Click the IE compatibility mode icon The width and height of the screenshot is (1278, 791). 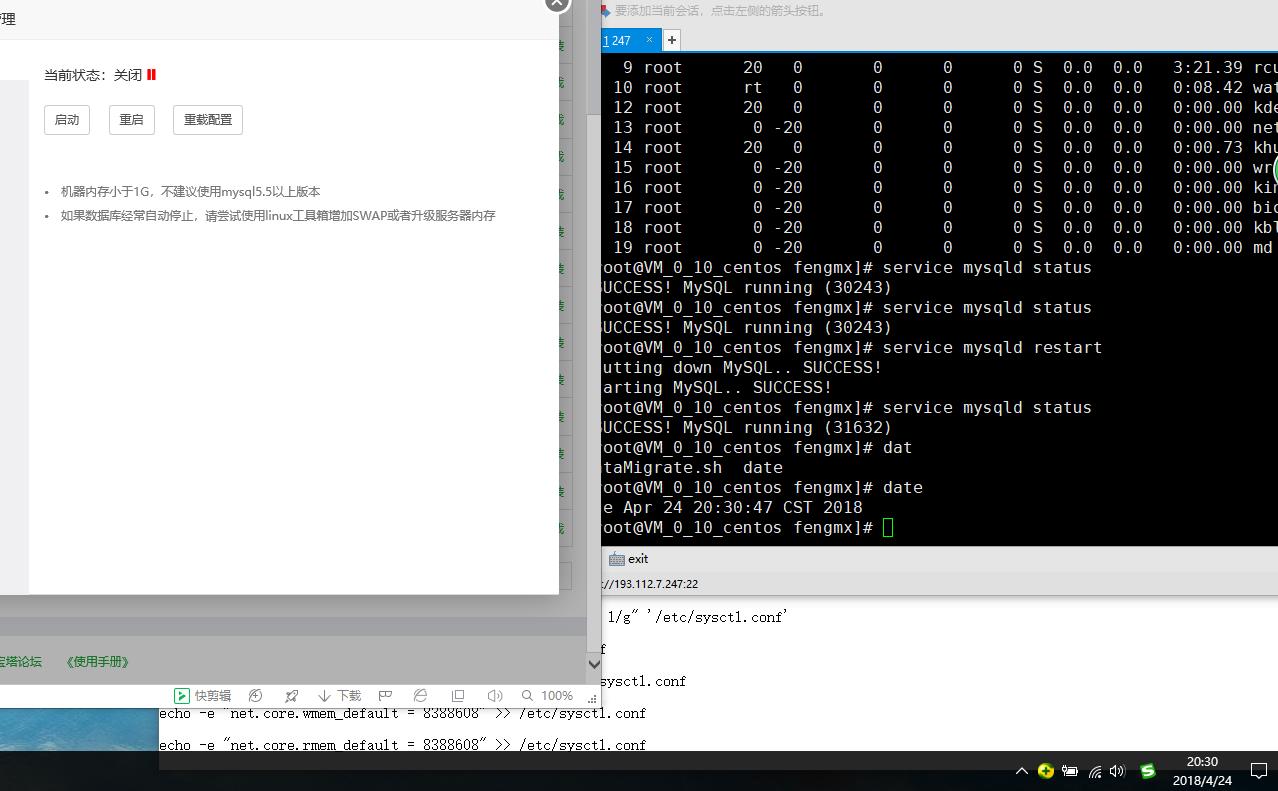click(x=421, y=696)
